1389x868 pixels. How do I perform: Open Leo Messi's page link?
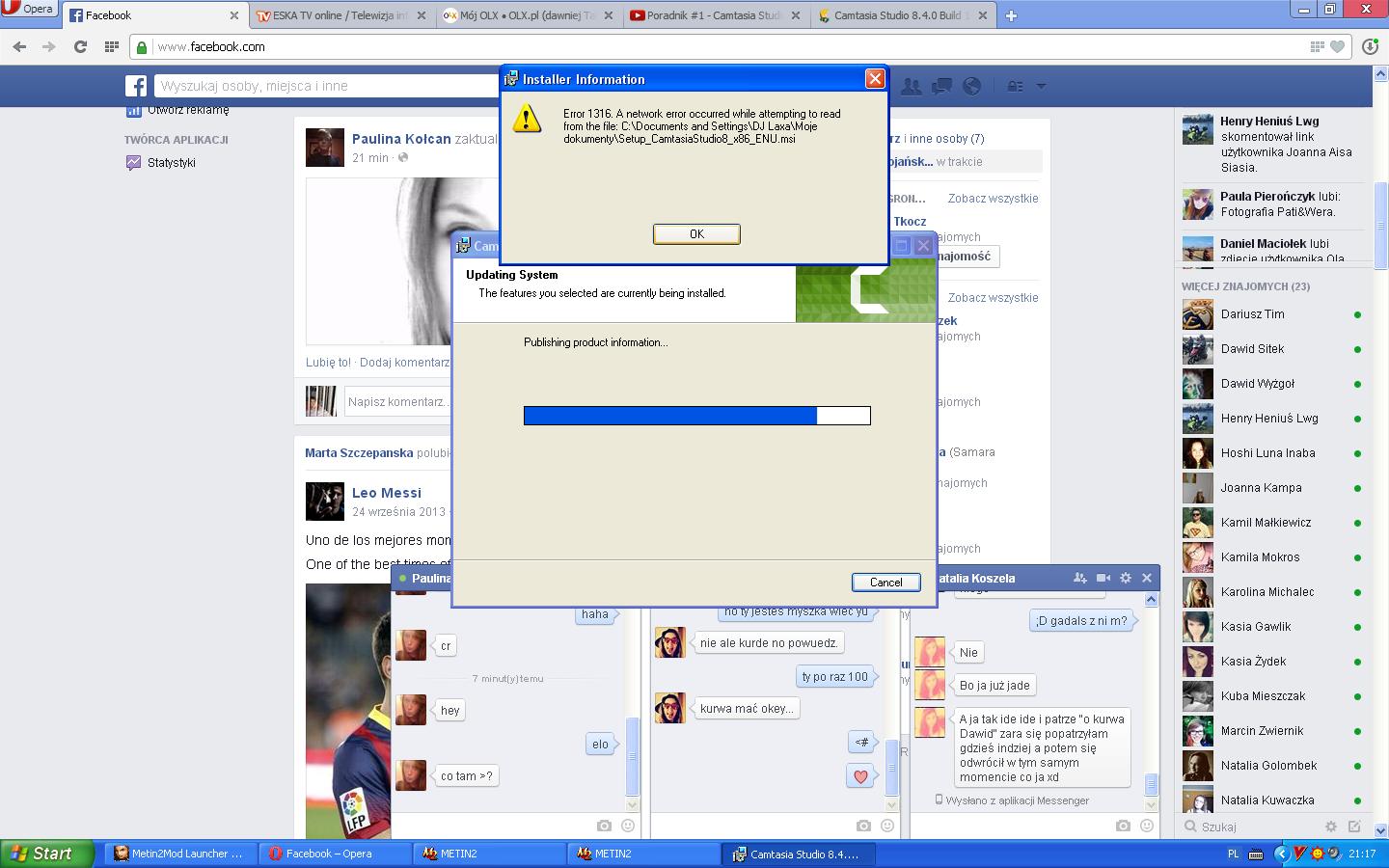point(387,493)
